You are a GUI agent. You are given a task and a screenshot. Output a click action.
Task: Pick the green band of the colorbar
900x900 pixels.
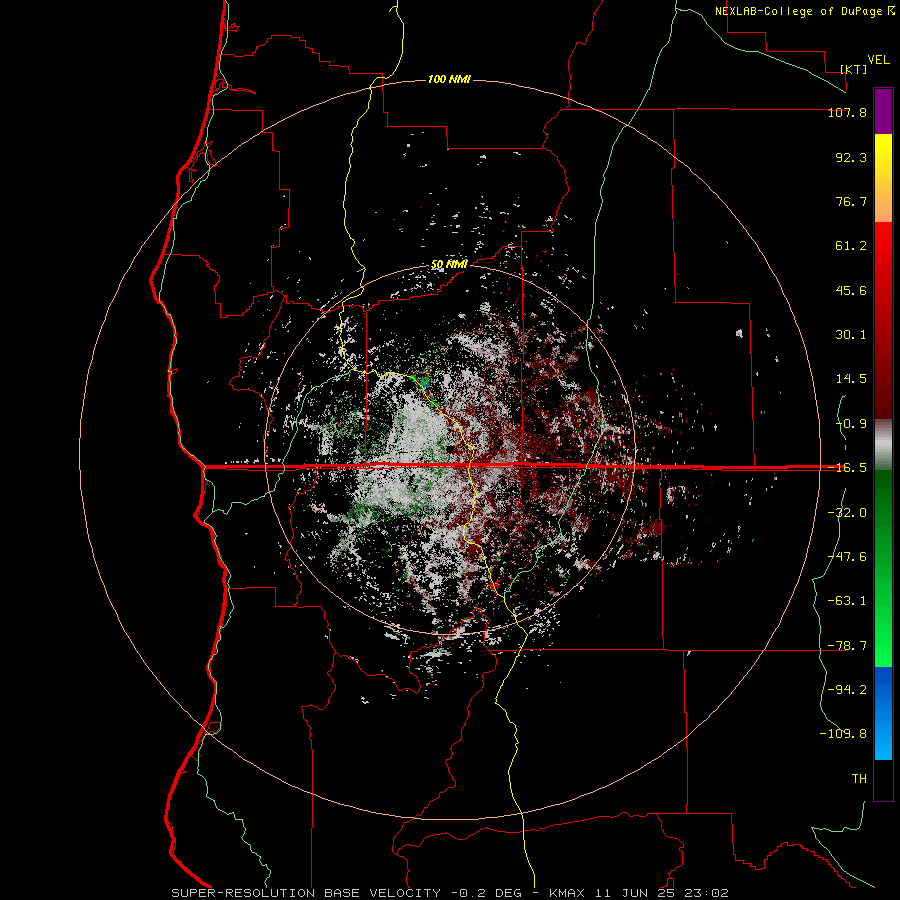click(x=883, y=568)
